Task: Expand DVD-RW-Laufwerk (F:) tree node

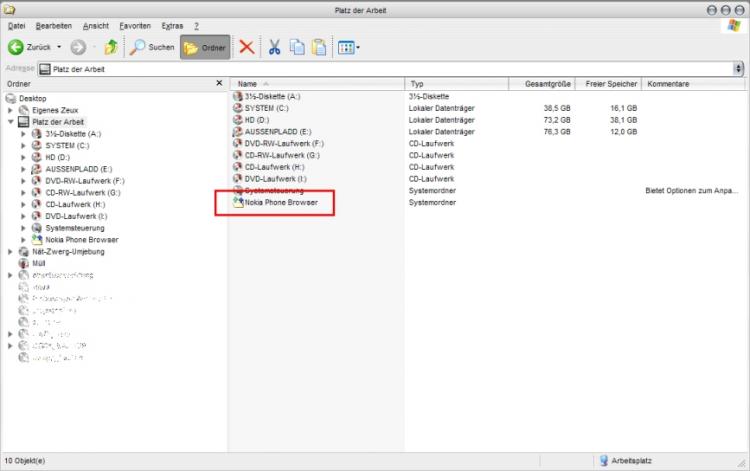Action: coord(23,181)
